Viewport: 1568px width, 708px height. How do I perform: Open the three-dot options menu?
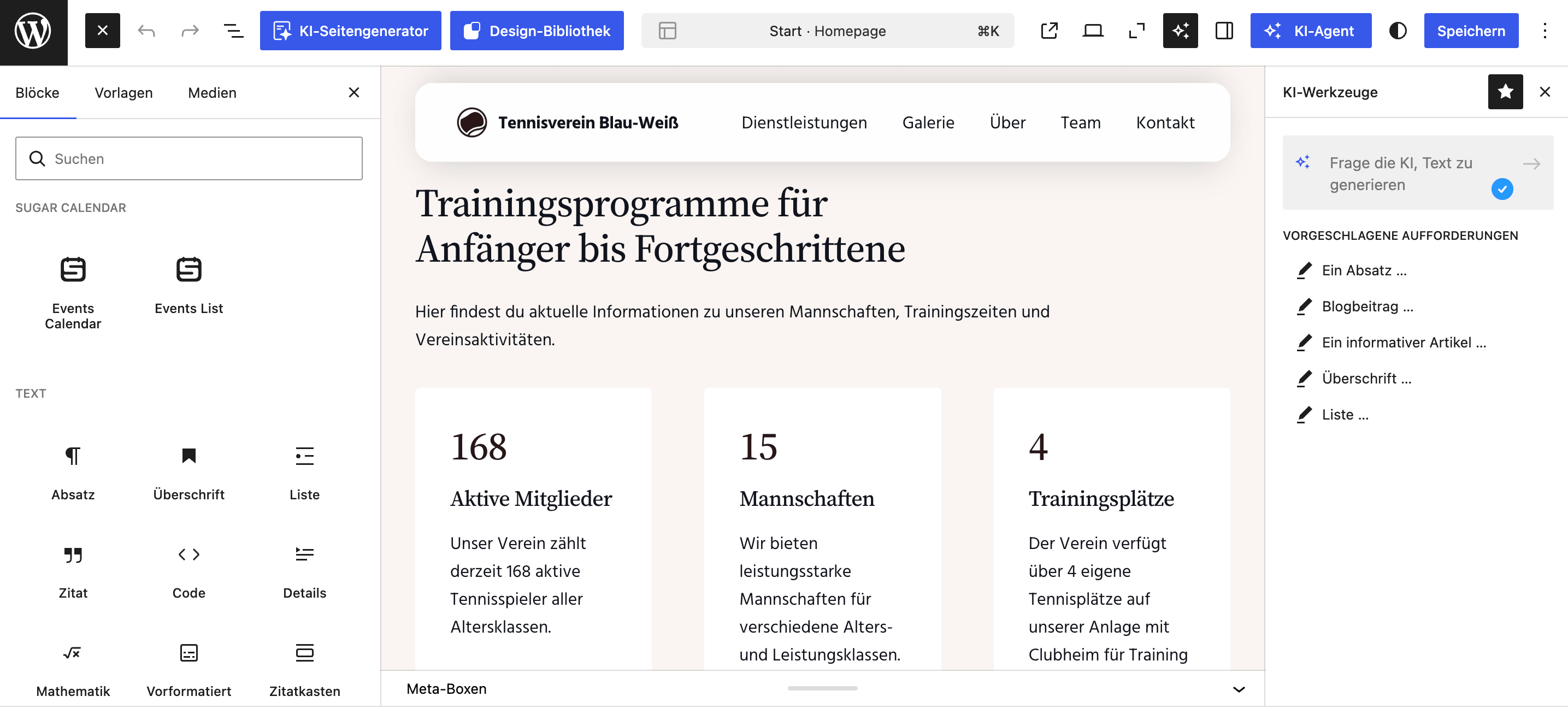click(x=1545, y=31)
